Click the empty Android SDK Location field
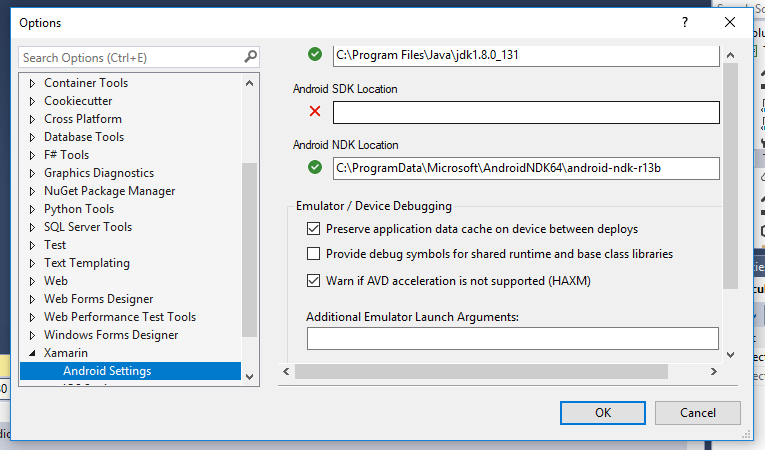The height and width of the screenshot is (450, 765). (526, 112)
